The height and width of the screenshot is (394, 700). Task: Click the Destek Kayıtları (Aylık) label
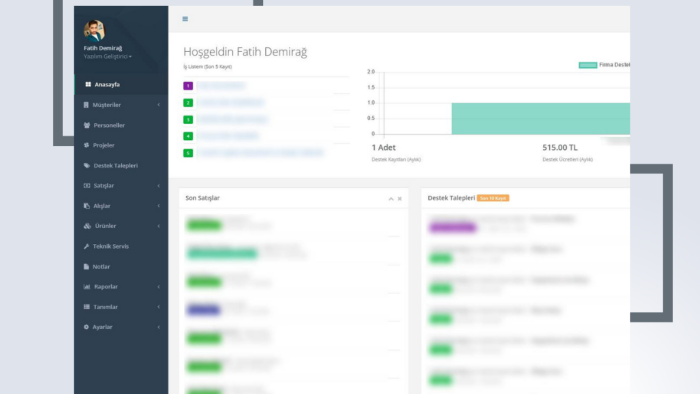396,159
